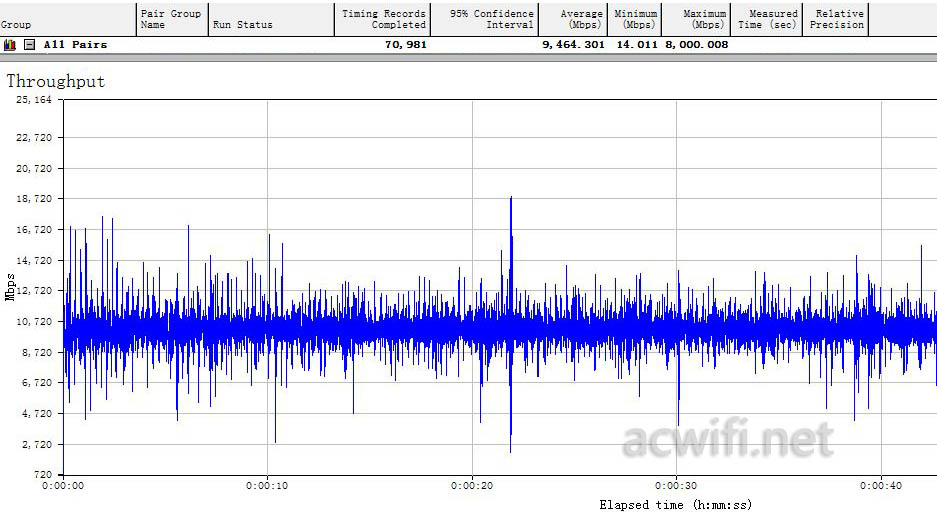The width and height of the screenshot is (937, 512).
Task: Click the 0:00:30 time axis label
Action: tap(676, 486)
